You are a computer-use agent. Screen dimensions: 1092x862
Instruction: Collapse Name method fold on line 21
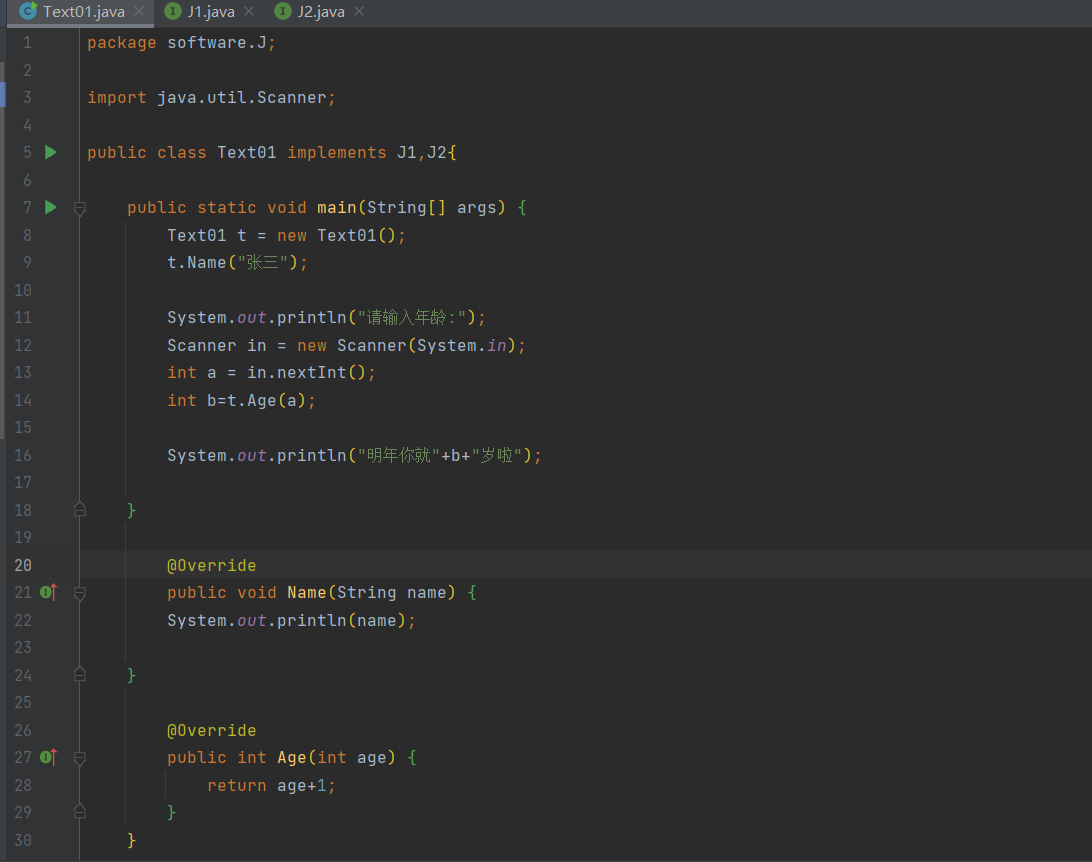(79, 593)
